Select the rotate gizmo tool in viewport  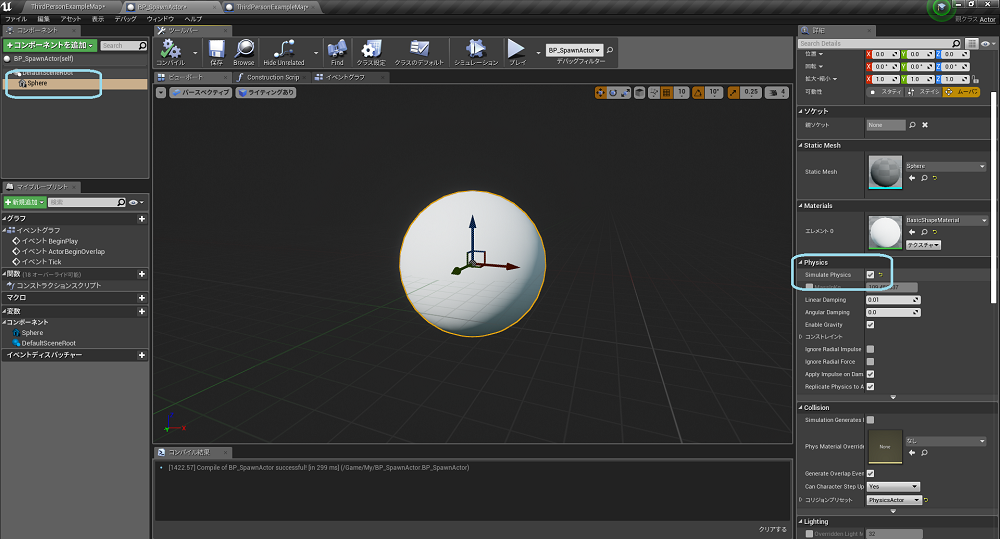pyautogui.click(x=612, y=92)
